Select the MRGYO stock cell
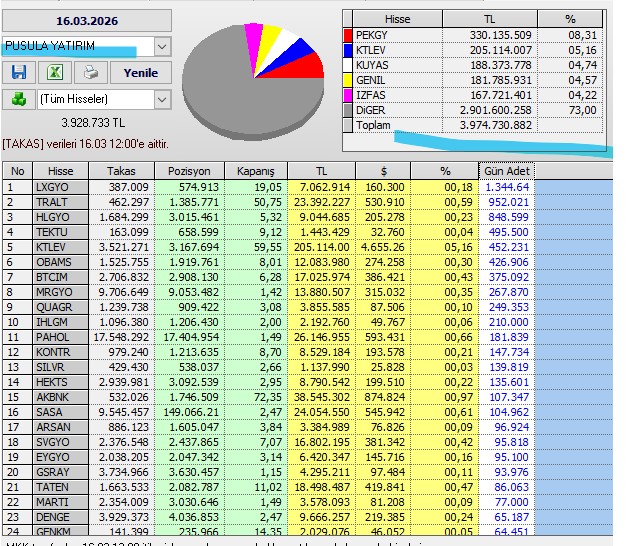 point(61,292)
